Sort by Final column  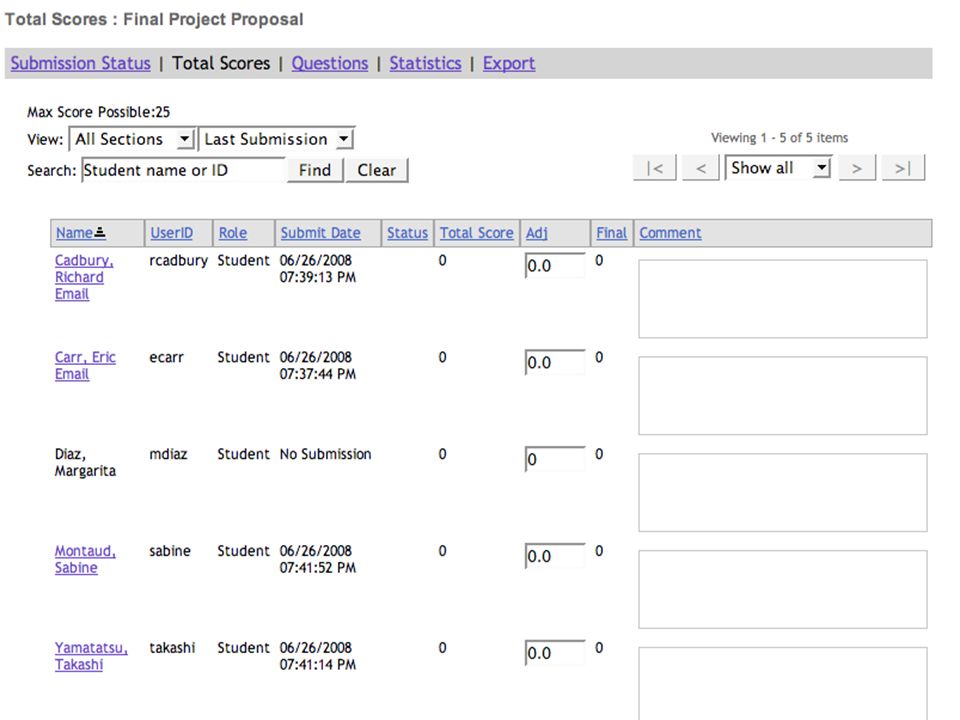pos(612,233)
